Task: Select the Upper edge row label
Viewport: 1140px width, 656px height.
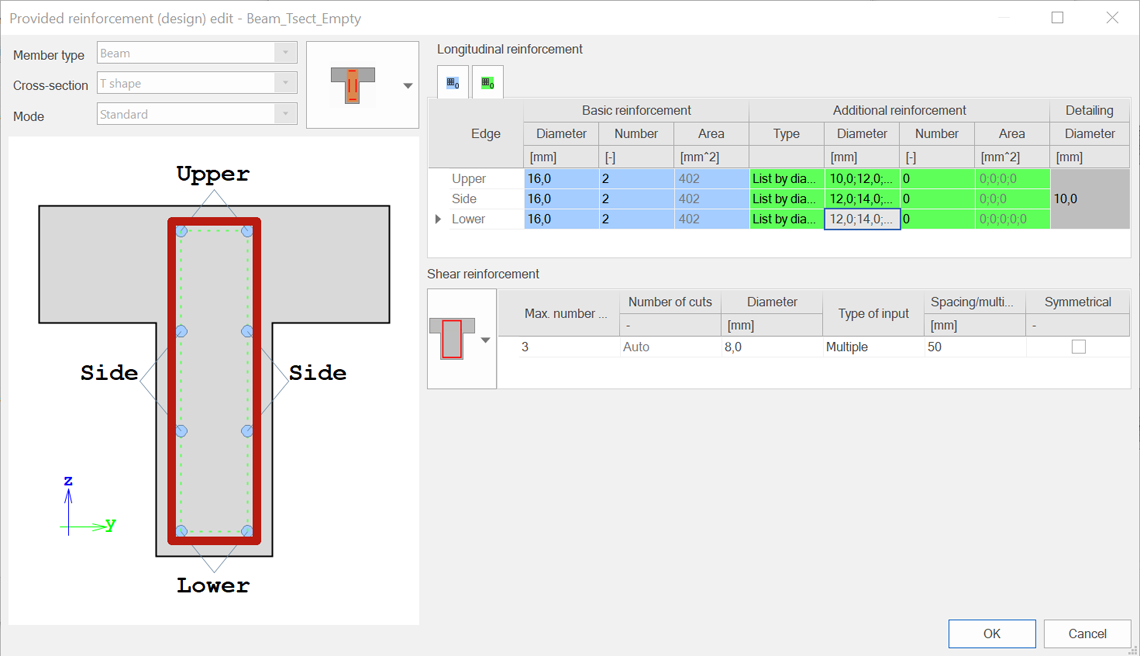Action: tap(468, 178)
